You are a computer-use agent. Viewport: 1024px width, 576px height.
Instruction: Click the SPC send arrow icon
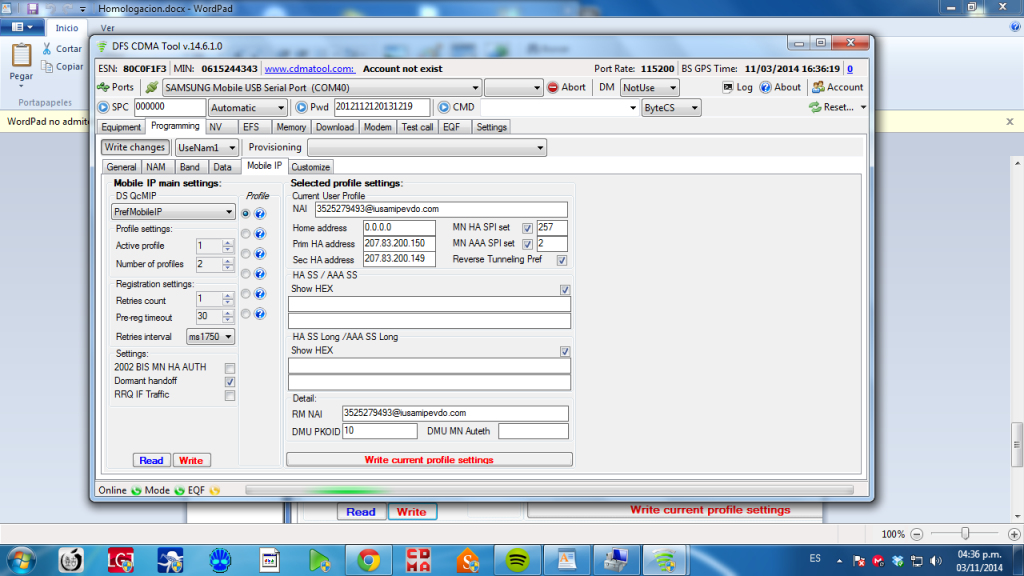[103, 107]
